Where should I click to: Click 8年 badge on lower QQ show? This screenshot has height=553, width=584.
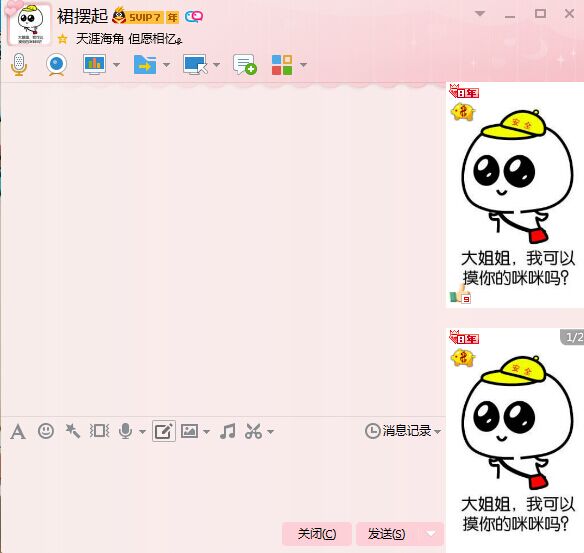pyautogui.click(x=464, y=337)
